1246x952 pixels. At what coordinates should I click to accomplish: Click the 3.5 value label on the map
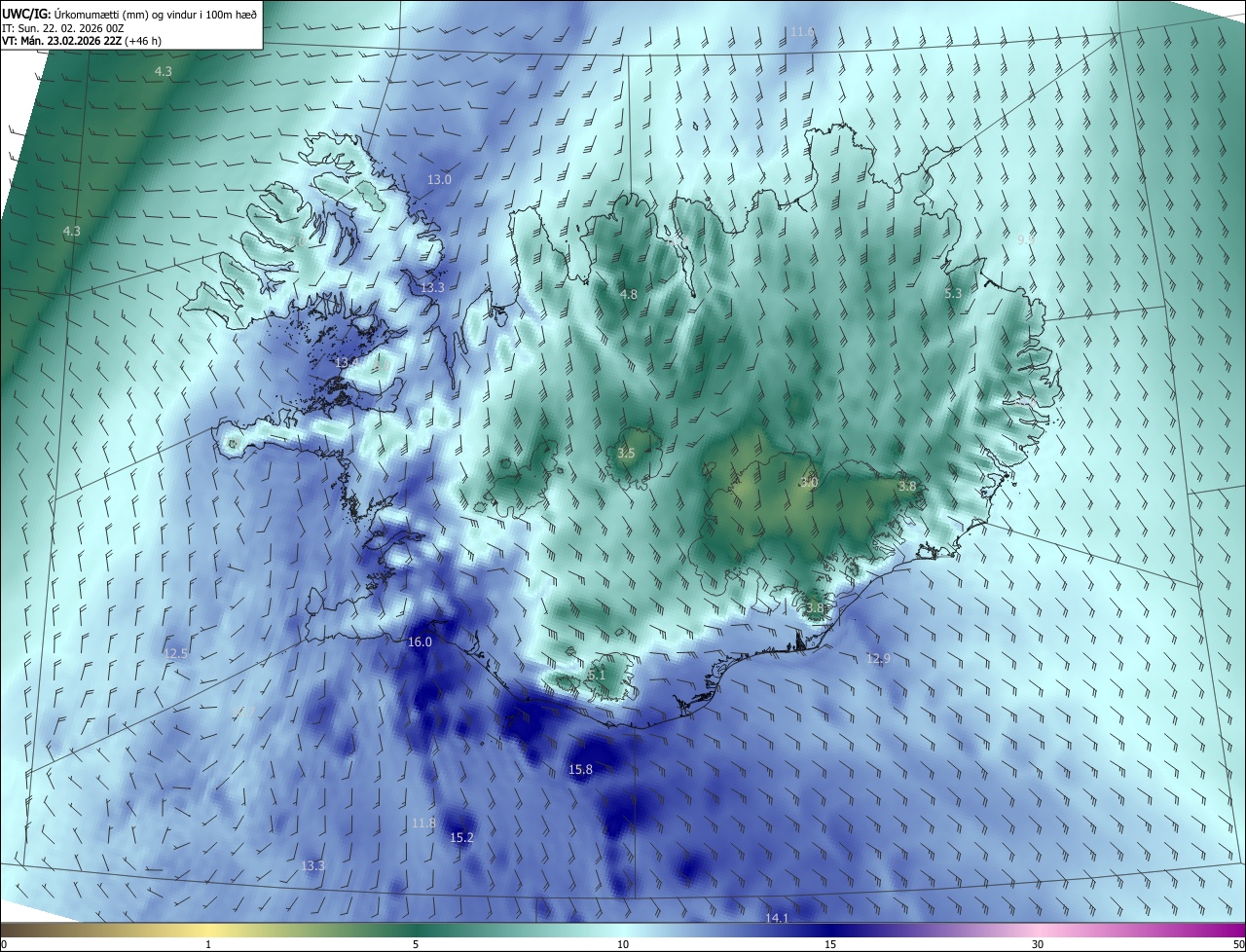tap(626, 453)
